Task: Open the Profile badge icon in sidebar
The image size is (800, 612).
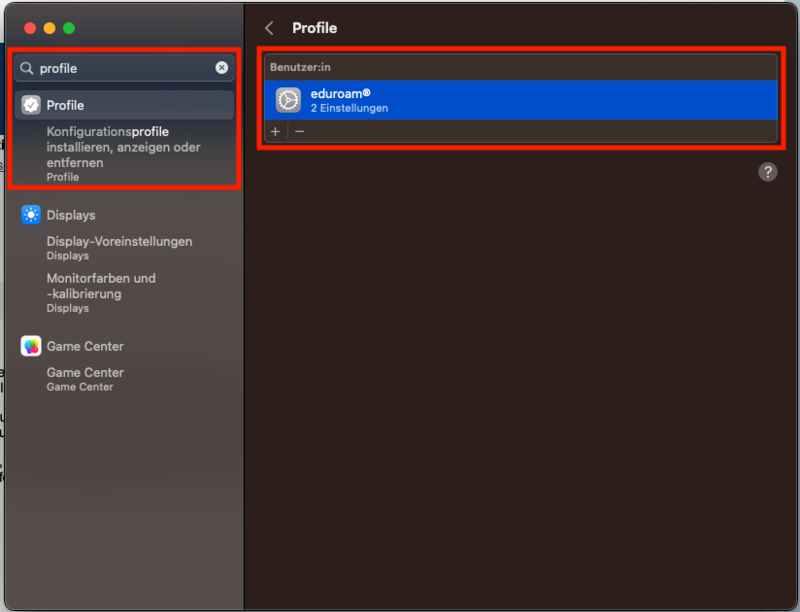Action: (x=31, y=105)
